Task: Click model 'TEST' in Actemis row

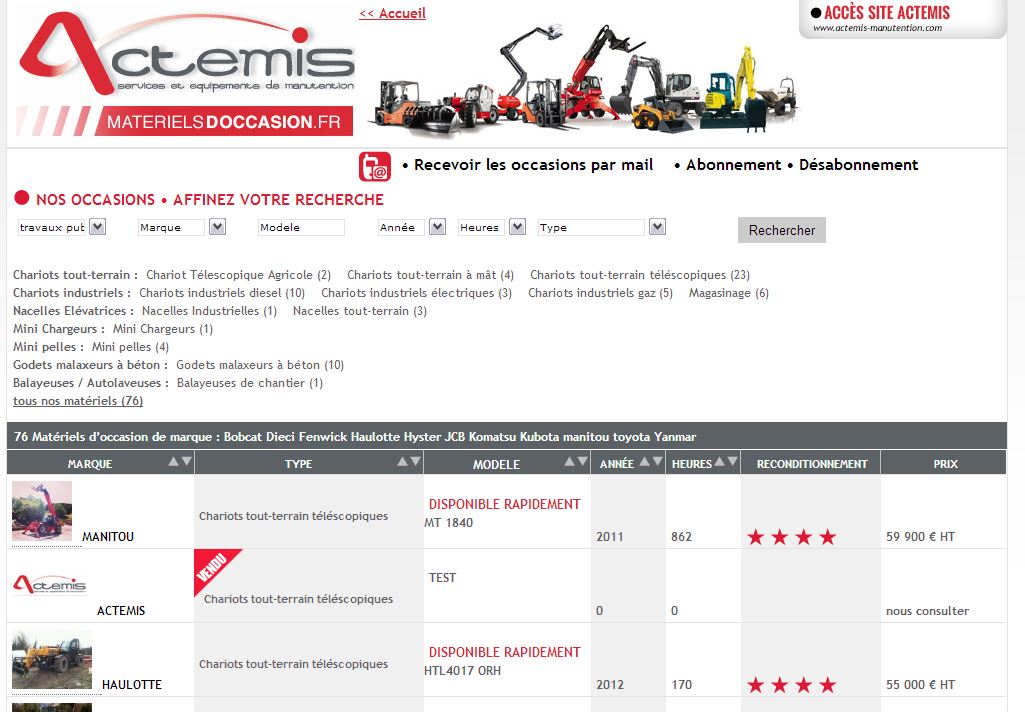Action: click(443, 578)
